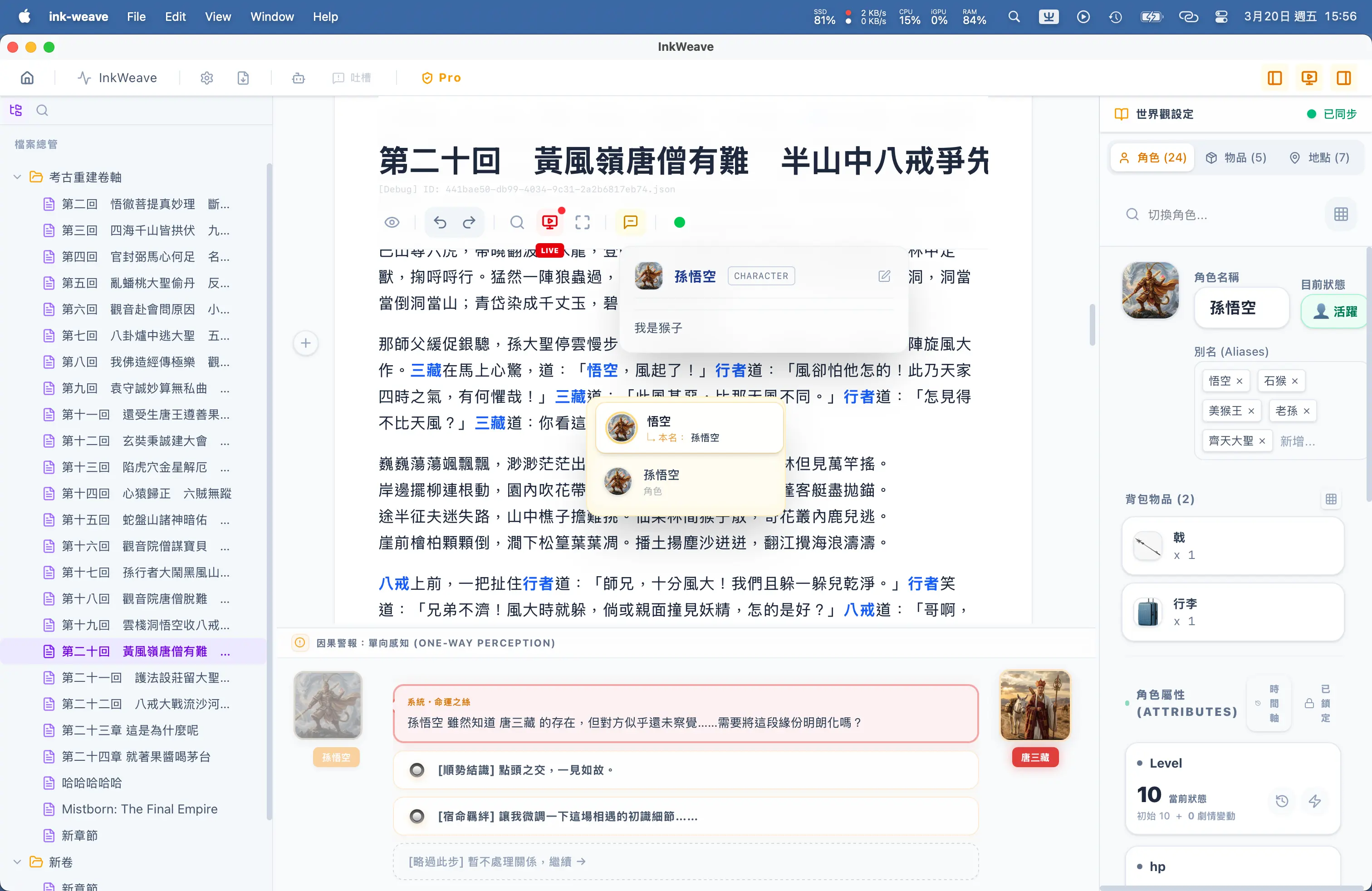Switch to the 物品 (5) tab

pyautogui.click(x=1235, y=157)
